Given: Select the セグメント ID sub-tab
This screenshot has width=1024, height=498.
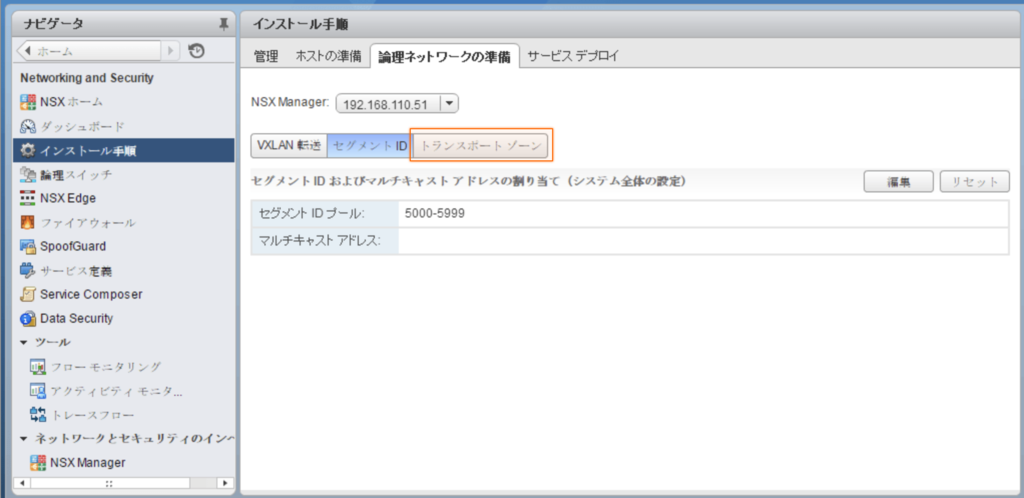Looking at the screenshot, I should 370,146.
